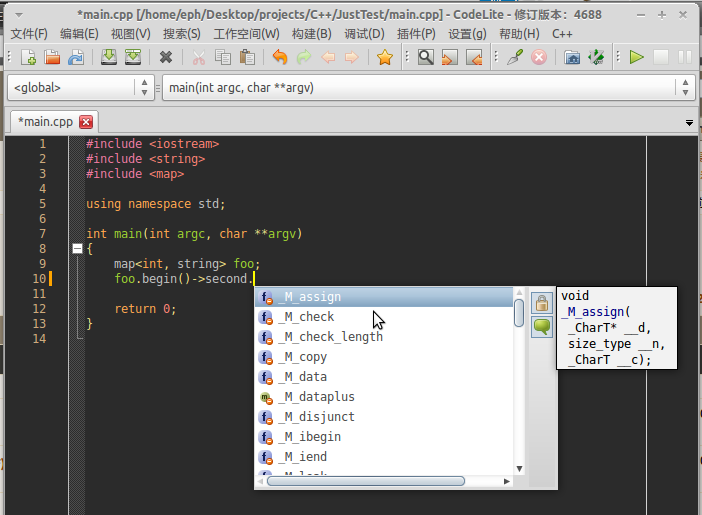This screenshot has width=702, height=515.
Task: Select _M_check in completion list
Action: [x=384, y=317]
